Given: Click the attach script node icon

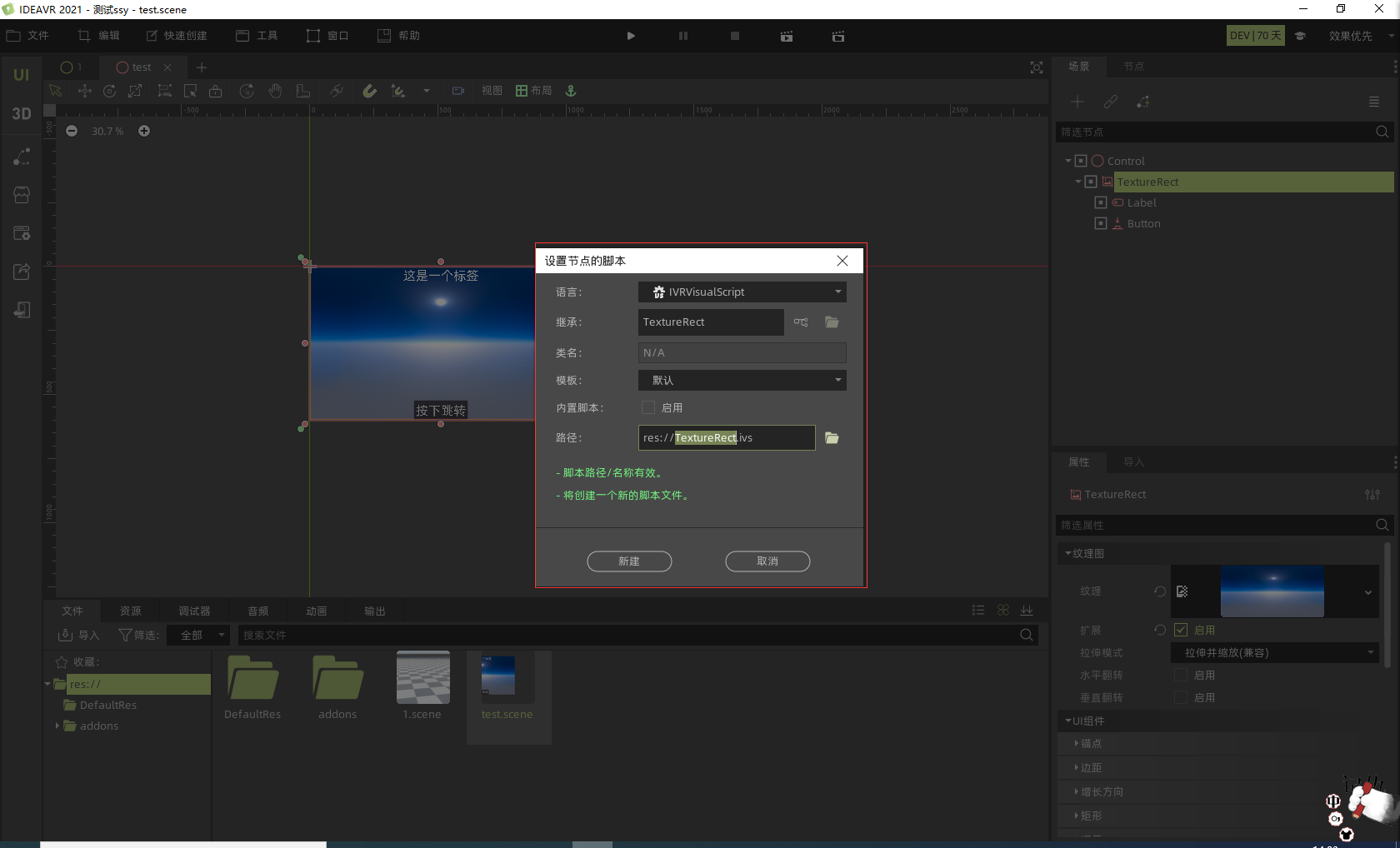Looking at the screenshot, I should click(x=1143, y=102).
